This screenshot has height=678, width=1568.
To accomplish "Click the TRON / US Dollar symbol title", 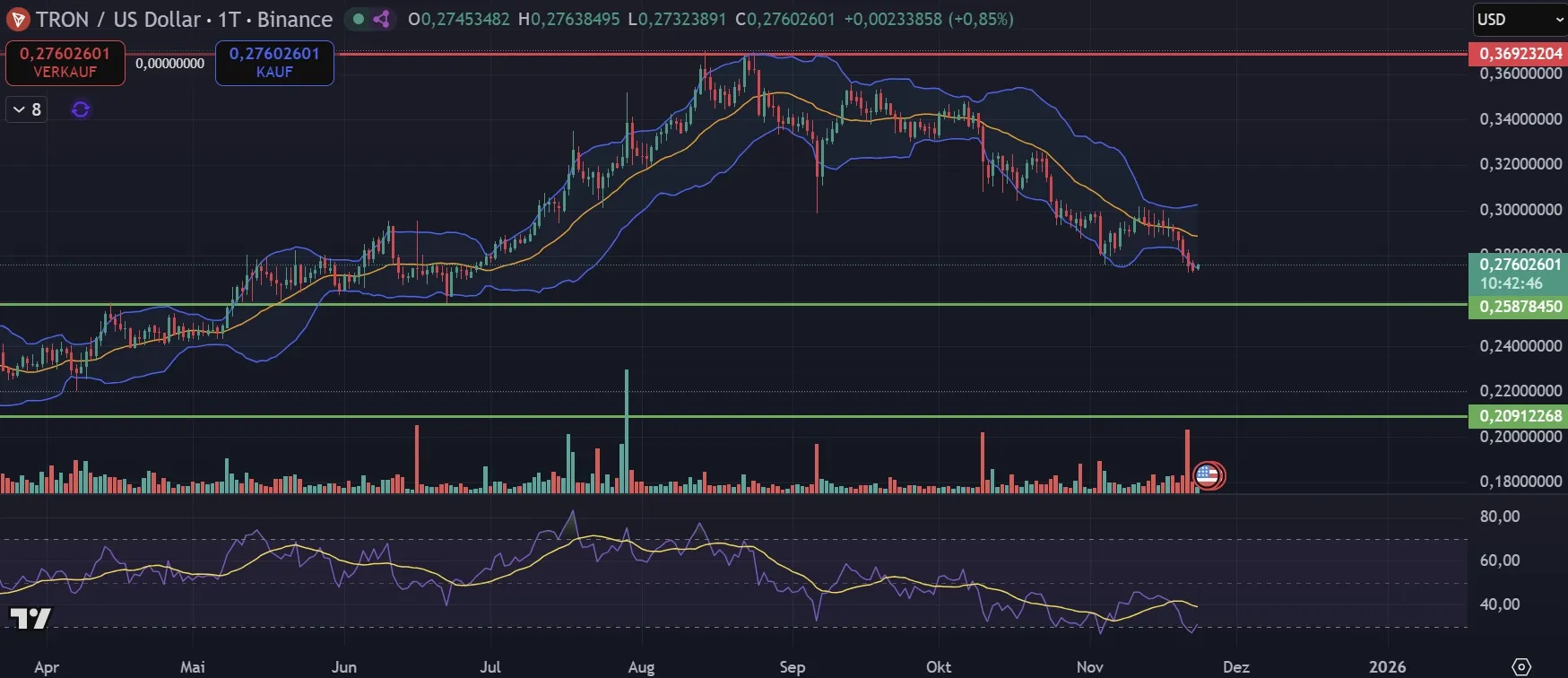I will click(117, 20).
